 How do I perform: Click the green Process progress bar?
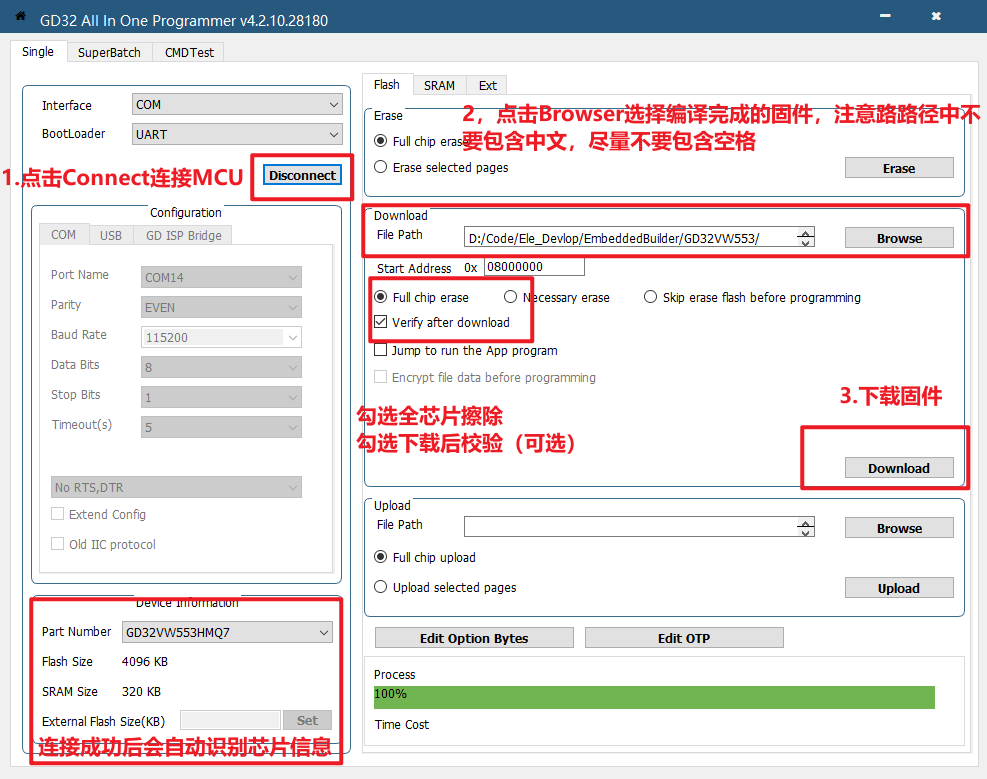[x=654, y=697]
